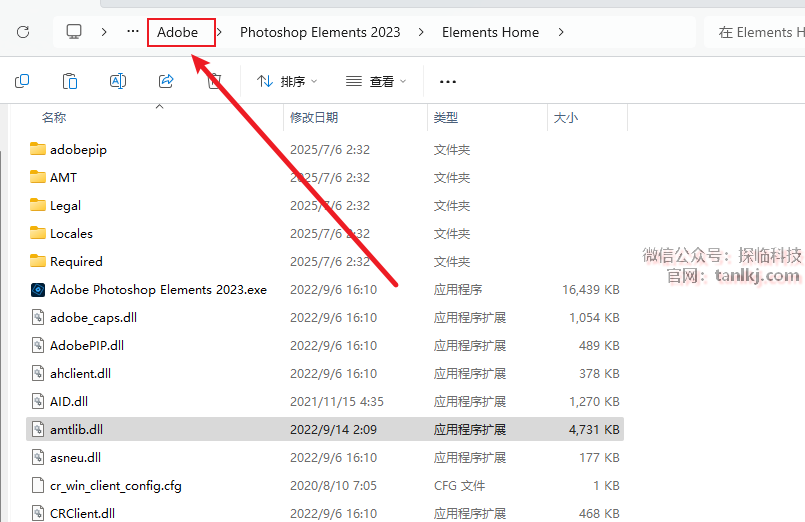Open the 排序 sort dropdown
Viewport: 805px width, 522px height.
(x=287, y=82)
